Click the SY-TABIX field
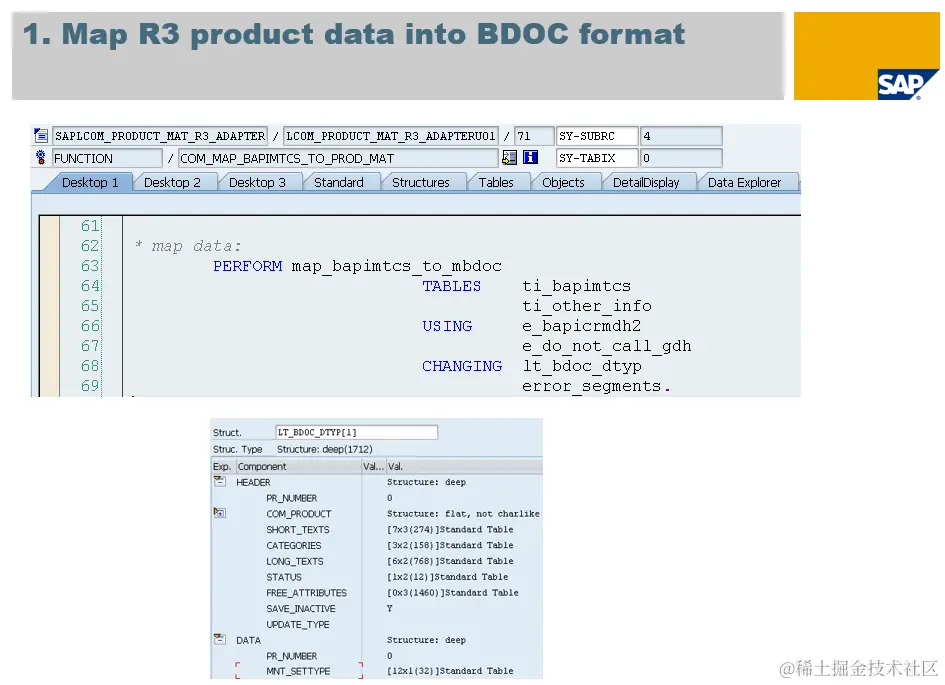The height and width of the screenshot is (685, 945). pos(597,158)
